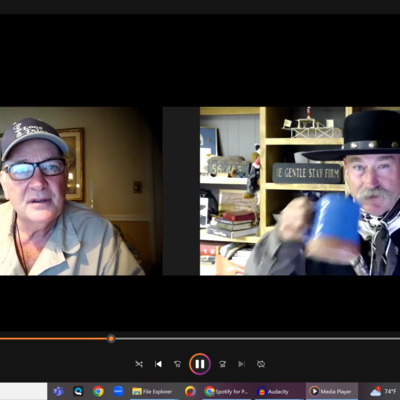Click the taskbar search box
This screenshot has width=400, height=400.
[x=23, y=391]
